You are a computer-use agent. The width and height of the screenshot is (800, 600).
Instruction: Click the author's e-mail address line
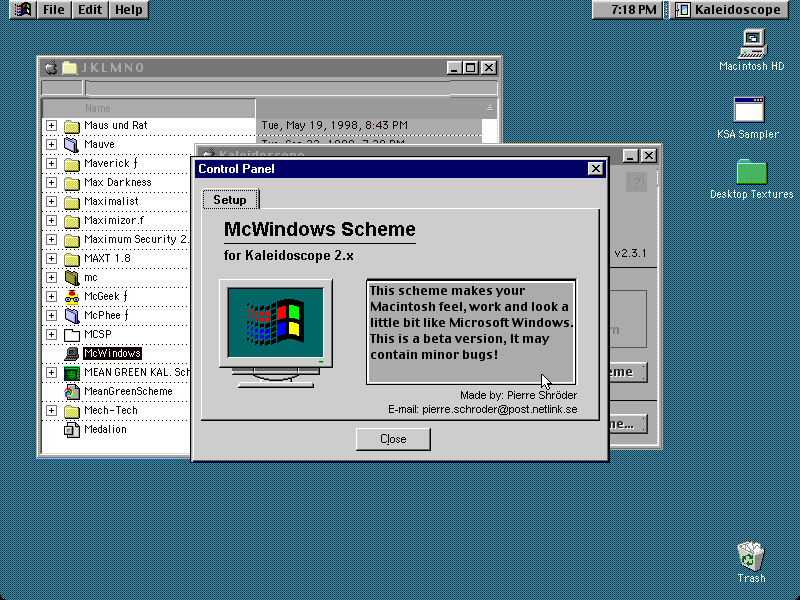[483, 409]
